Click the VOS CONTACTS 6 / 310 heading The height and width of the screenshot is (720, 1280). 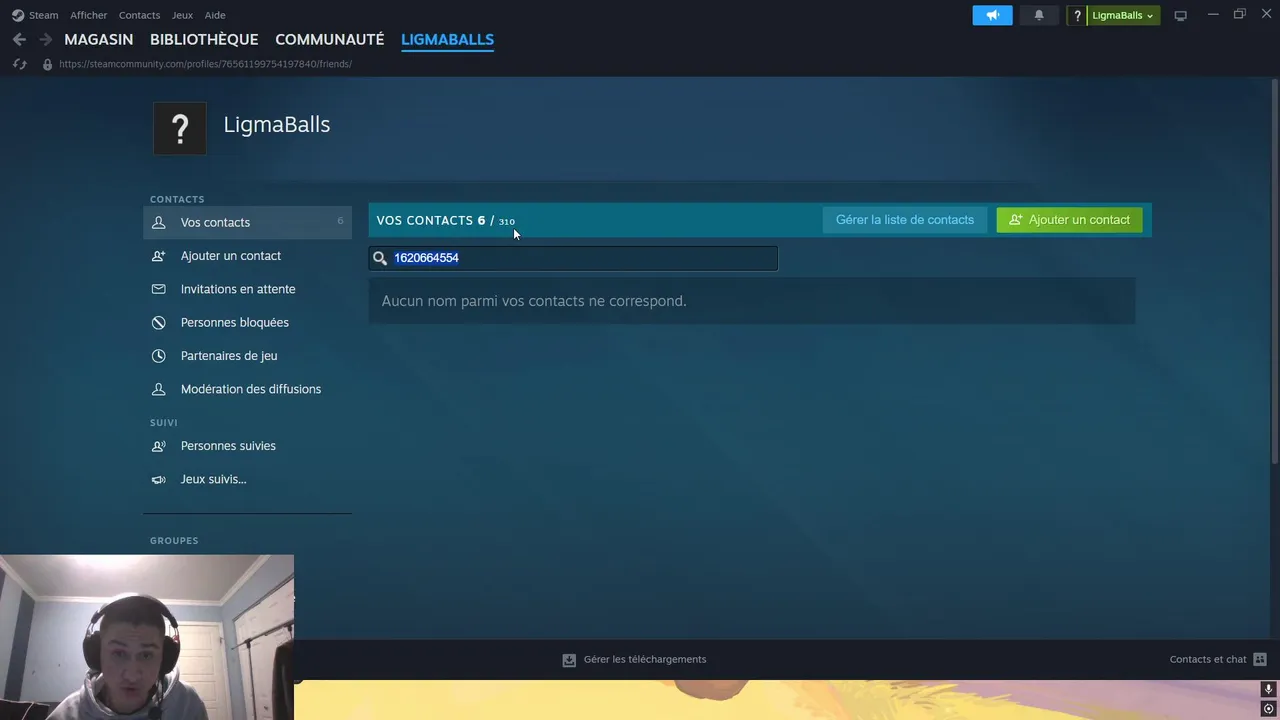pos(446,220)
